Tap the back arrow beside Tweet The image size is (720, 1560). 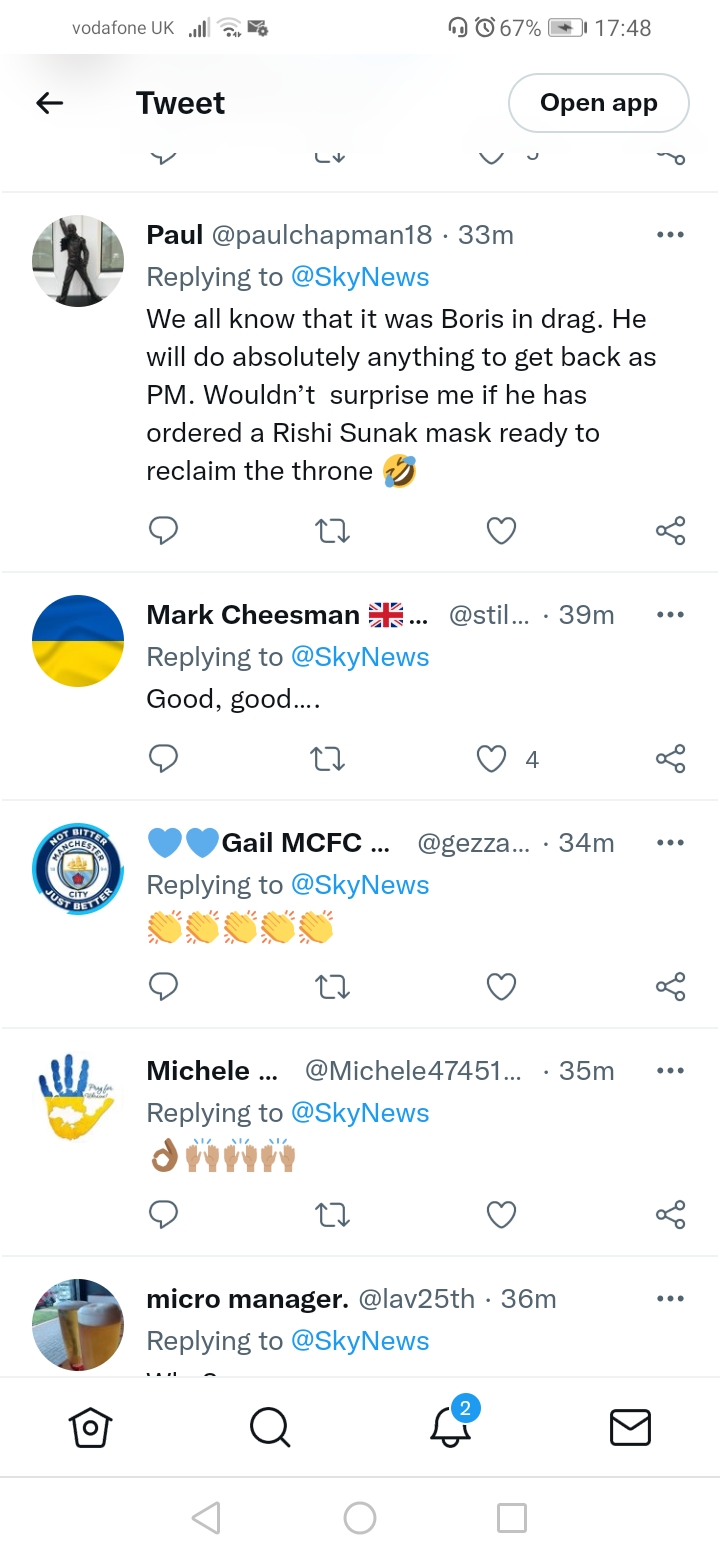[50, 103]
